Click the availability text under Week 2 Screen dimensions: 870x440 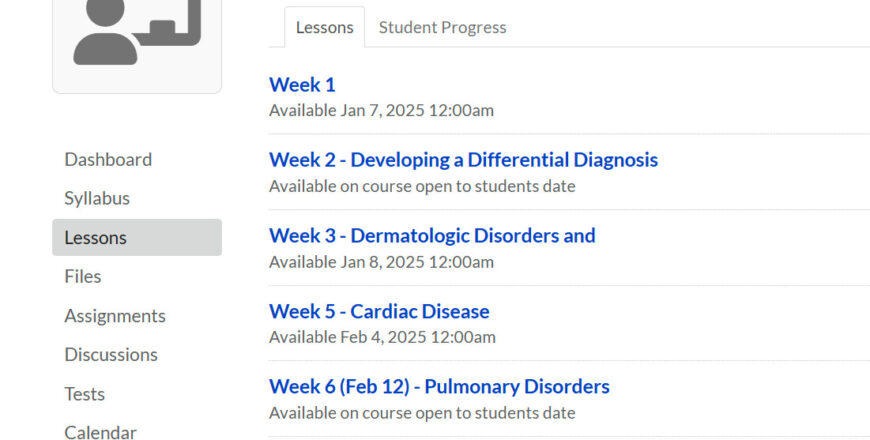pyautogui.click(x=422, y=186)
